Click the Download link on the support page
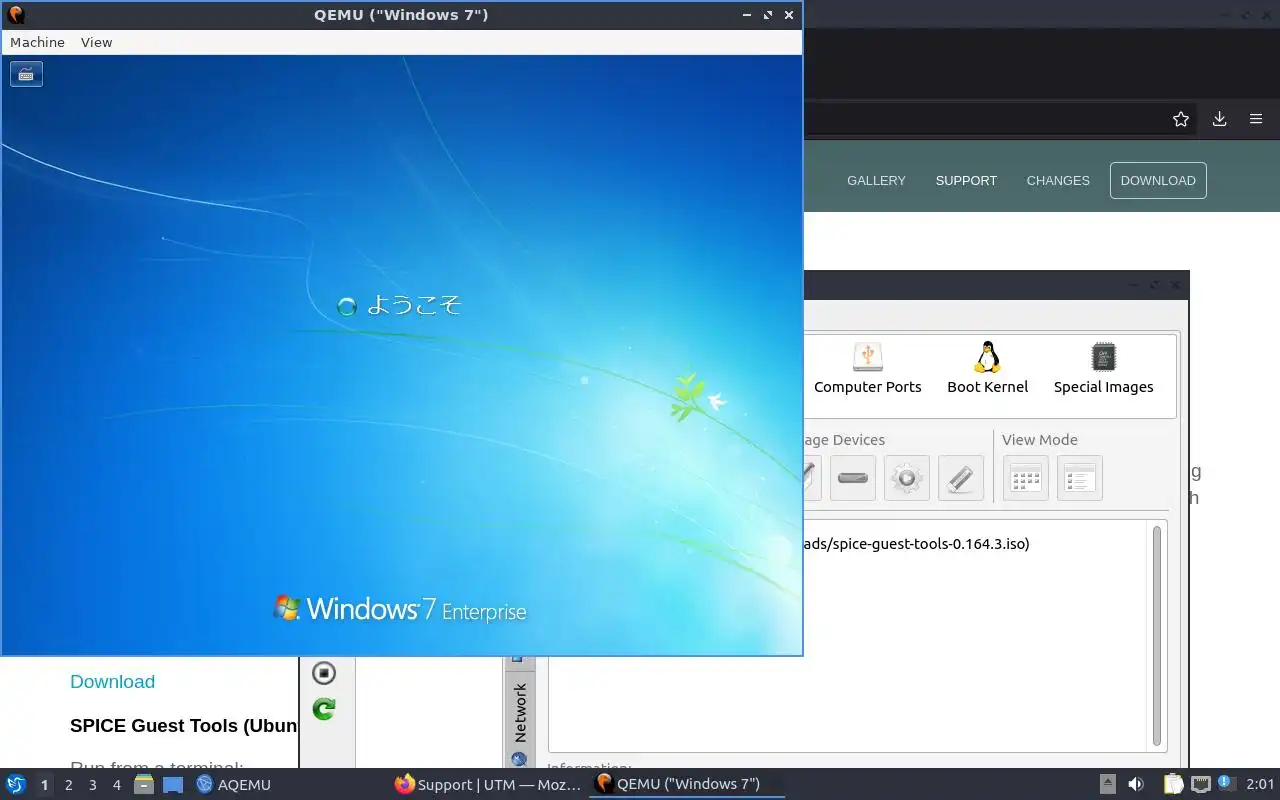 [112, 682]
